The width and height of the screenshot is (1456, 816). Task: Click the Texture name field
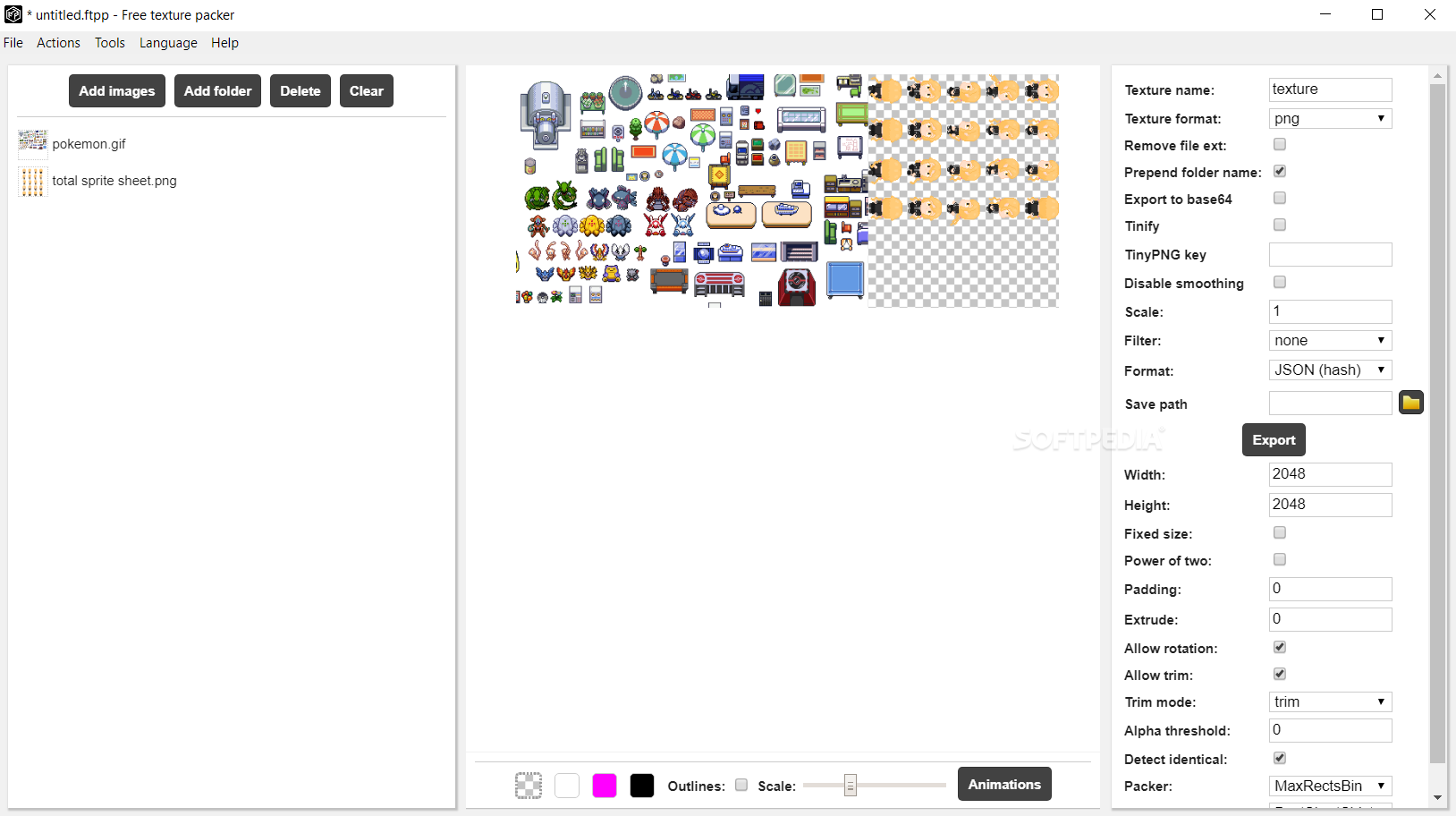pyautogui.click(x=1331, y=89)
